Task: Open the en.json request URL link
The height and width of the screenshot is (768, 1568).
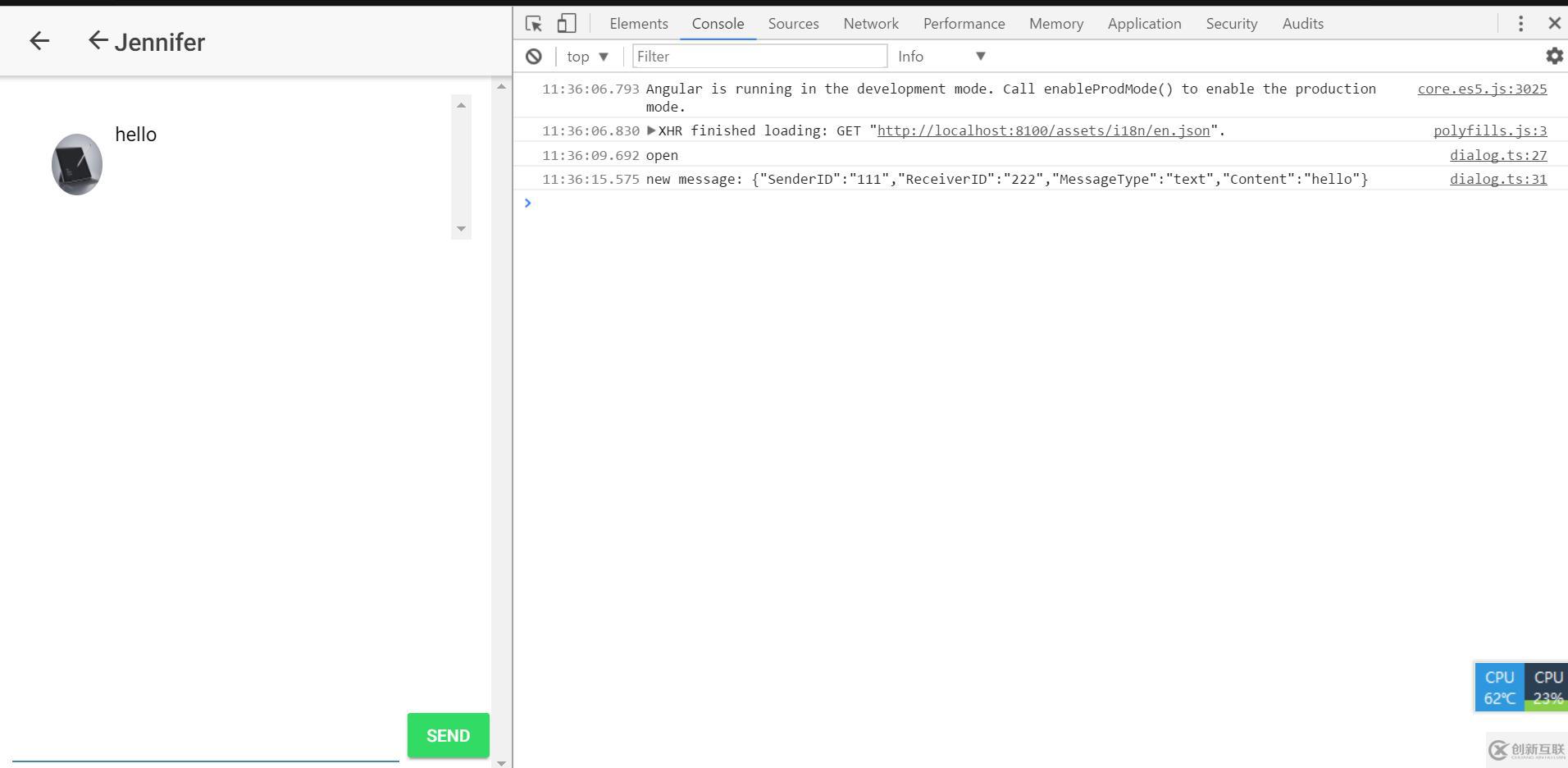Action: 1043,130
